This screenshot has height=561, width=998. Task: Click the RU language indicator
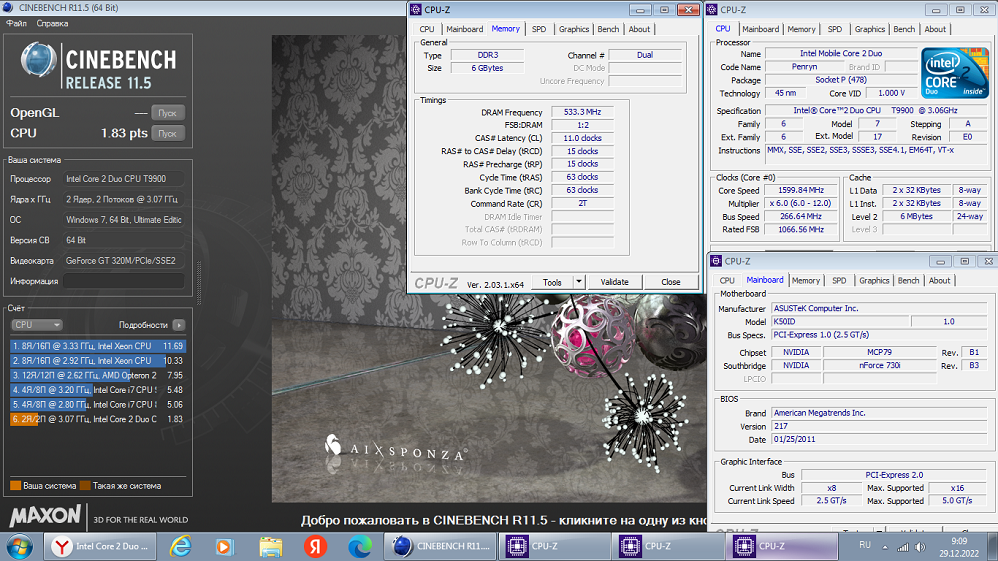[864, 545]
